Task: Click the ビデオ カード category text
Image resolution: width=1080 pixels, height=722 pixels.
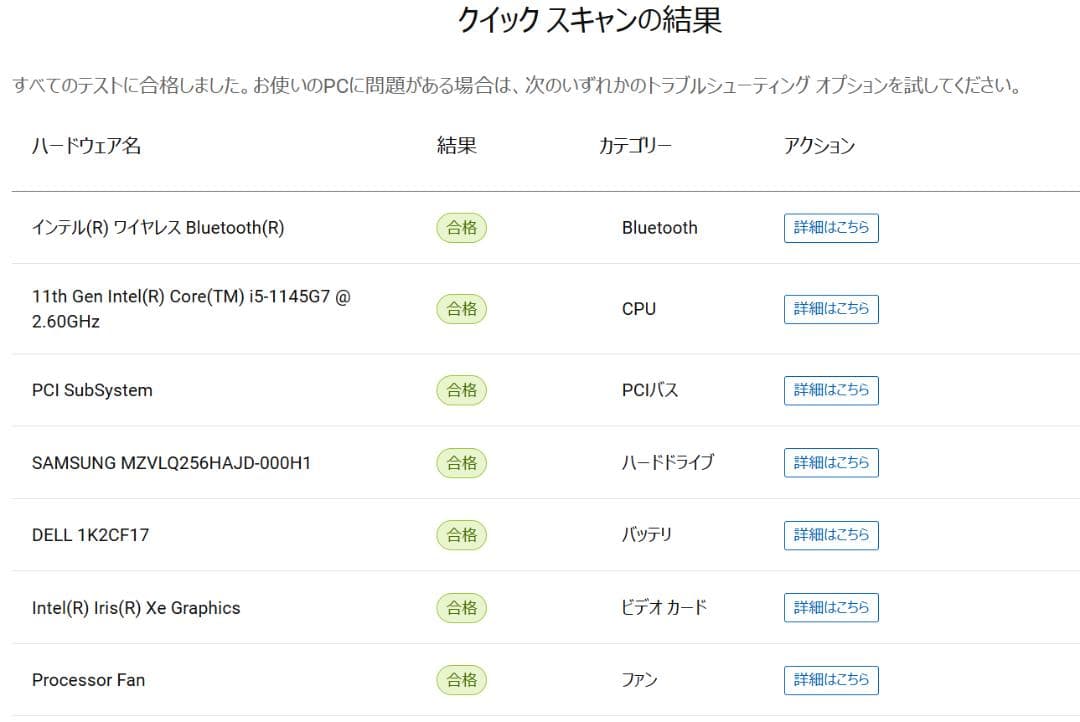Action: point(664,608)
